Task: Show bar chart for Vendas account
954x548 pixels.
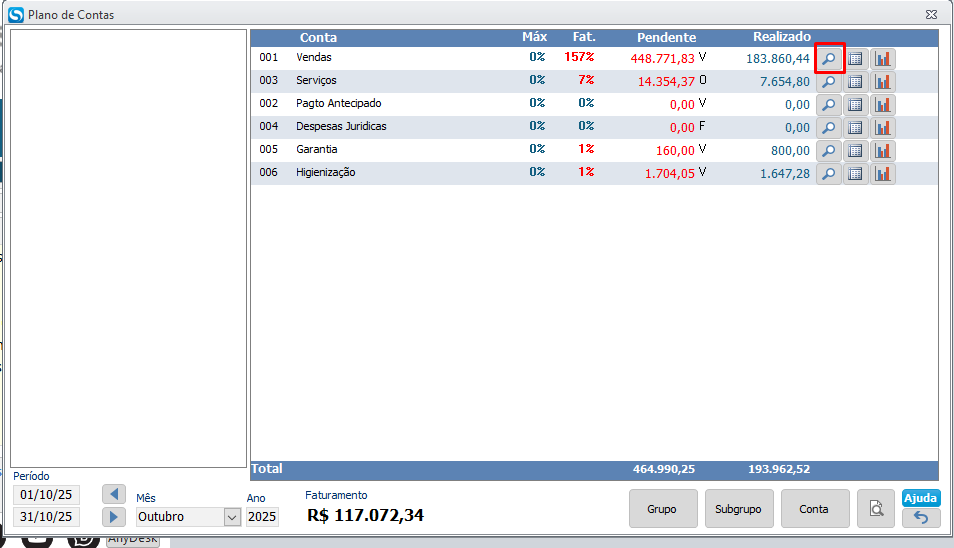Action: pyautogui.click(x=882, y=59)
